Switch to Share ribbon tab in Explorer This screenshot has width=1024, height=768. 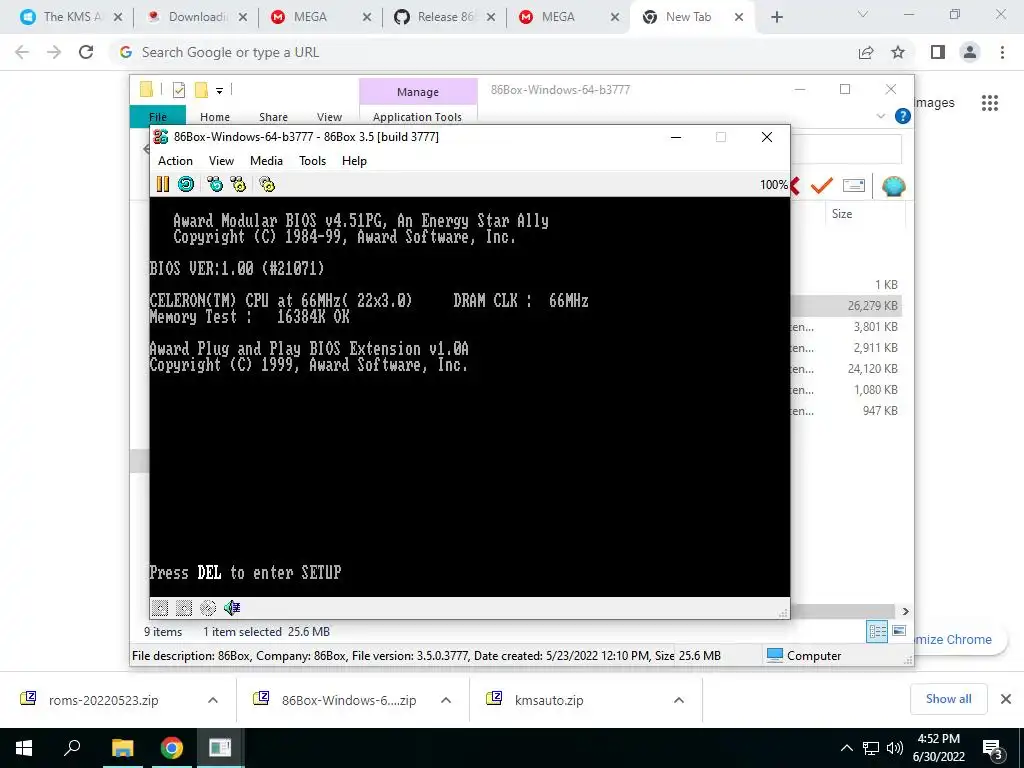coord(273,117)
